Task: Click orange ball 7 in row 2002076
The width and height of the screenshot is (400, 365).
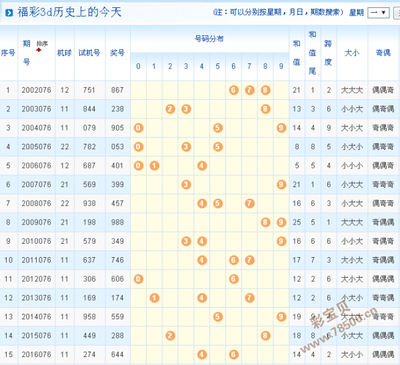Action: 250,90
